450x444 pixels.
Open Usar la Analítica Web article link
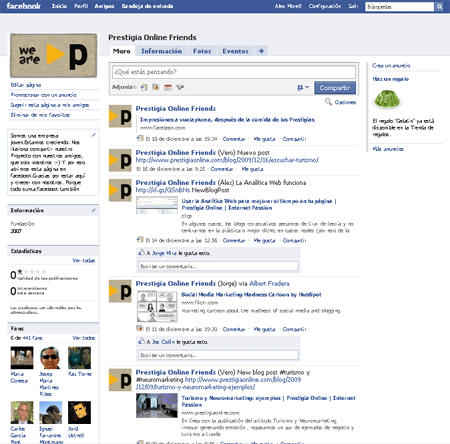[x=259, y=204]
